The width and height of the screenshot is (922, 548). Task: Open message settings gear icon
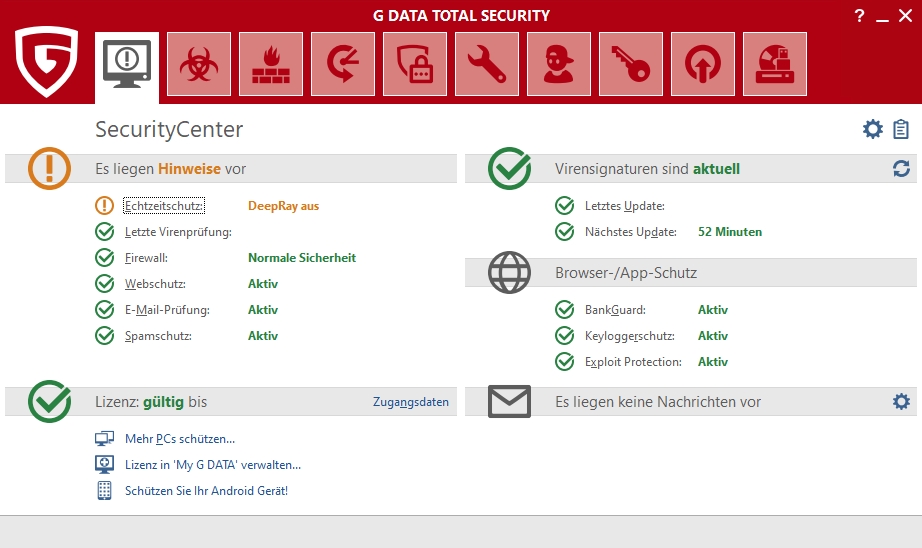pos(901,402)
